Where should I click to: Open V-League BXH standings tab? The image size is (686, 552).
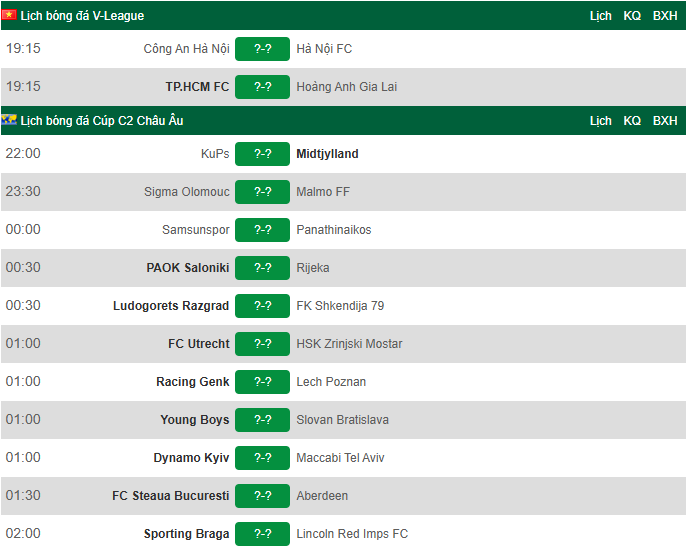[665, 16]
